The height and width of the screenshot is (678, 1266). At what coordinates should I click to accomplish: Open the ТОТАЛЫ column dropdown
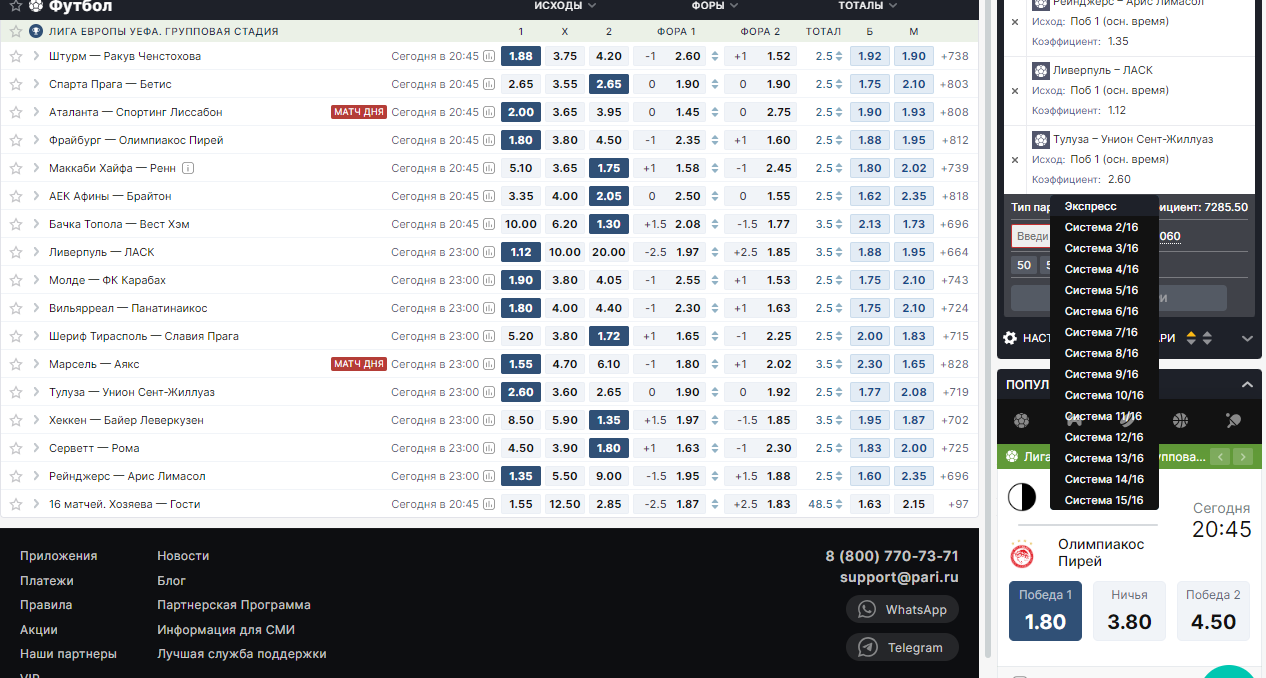867,5
